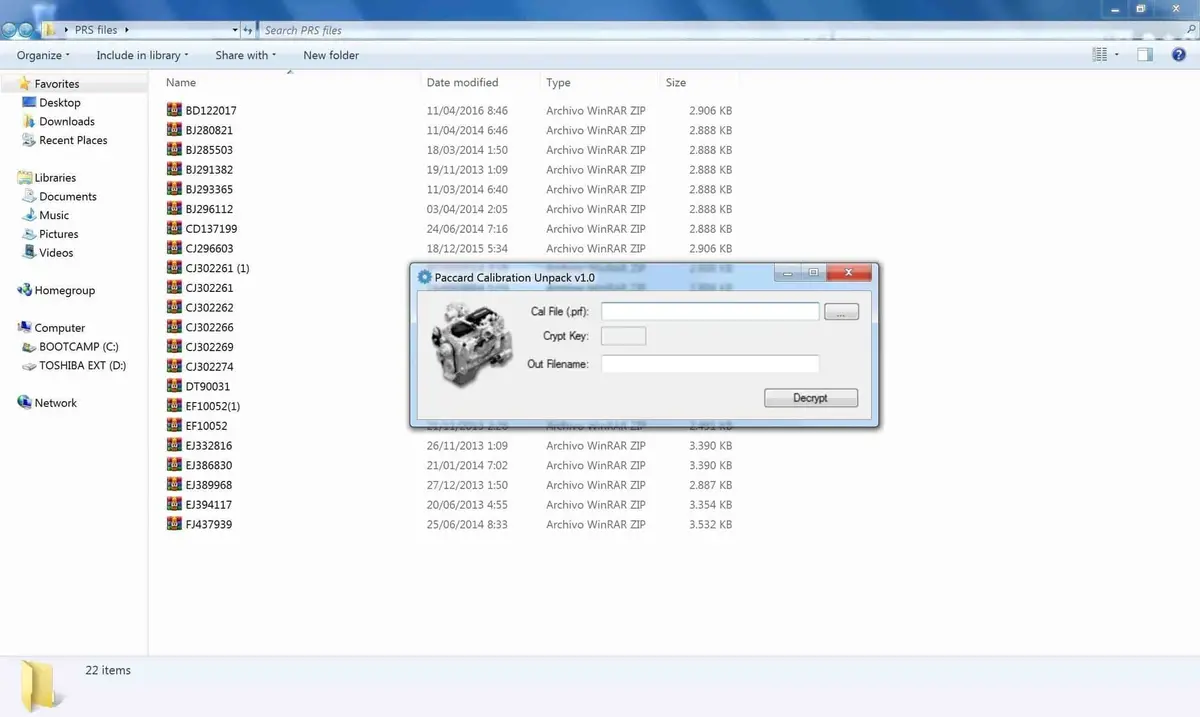Select file EJ394117

(x=209, y=505)
